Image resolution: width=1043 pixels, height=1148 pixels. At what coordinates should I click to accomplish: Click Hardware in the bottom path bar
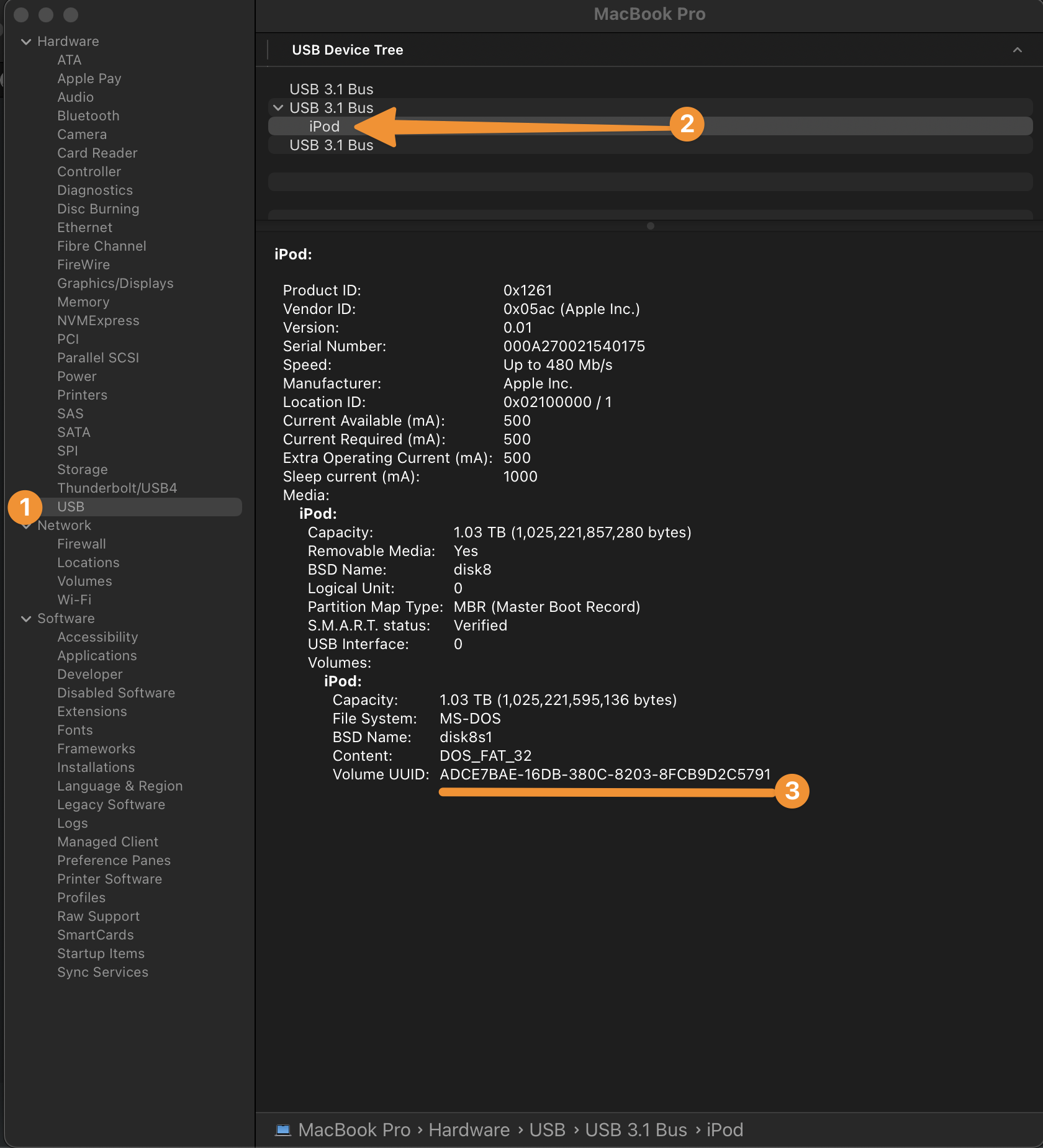tap(469, 1130)
